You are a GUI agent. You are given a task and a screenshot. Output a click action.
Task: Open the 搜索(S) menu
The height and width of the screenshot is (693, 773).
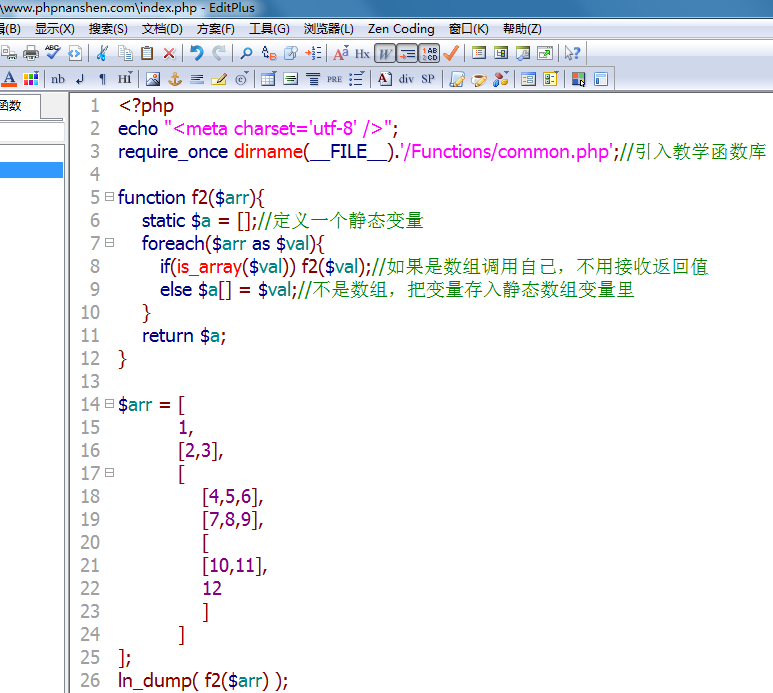108,29
